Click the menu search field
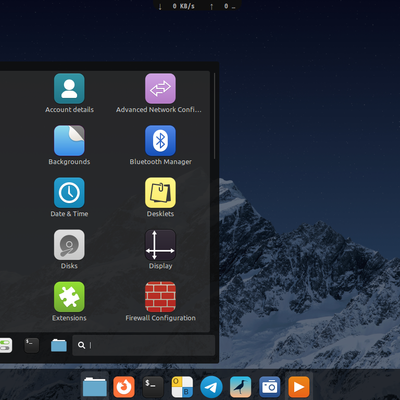The image size is (400, 400). pyautogui.click(x=144, y=345)
